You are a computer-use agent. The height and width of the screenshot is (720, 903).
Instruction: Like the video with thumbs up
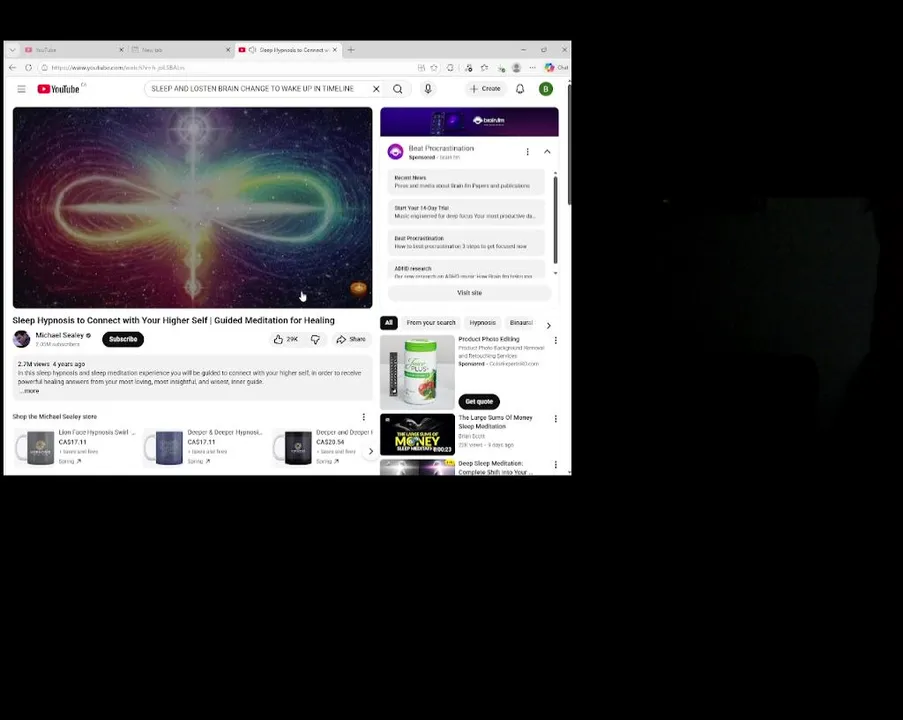[x=286, y=339]
